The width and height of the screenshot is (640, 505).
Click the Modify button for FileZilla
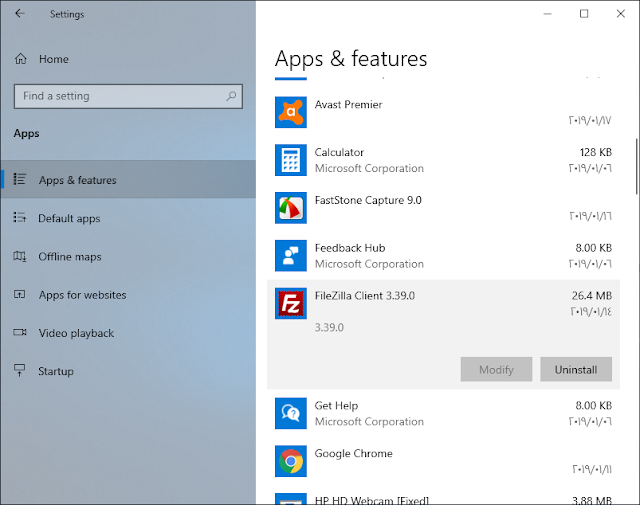click(x=496, y=369)
